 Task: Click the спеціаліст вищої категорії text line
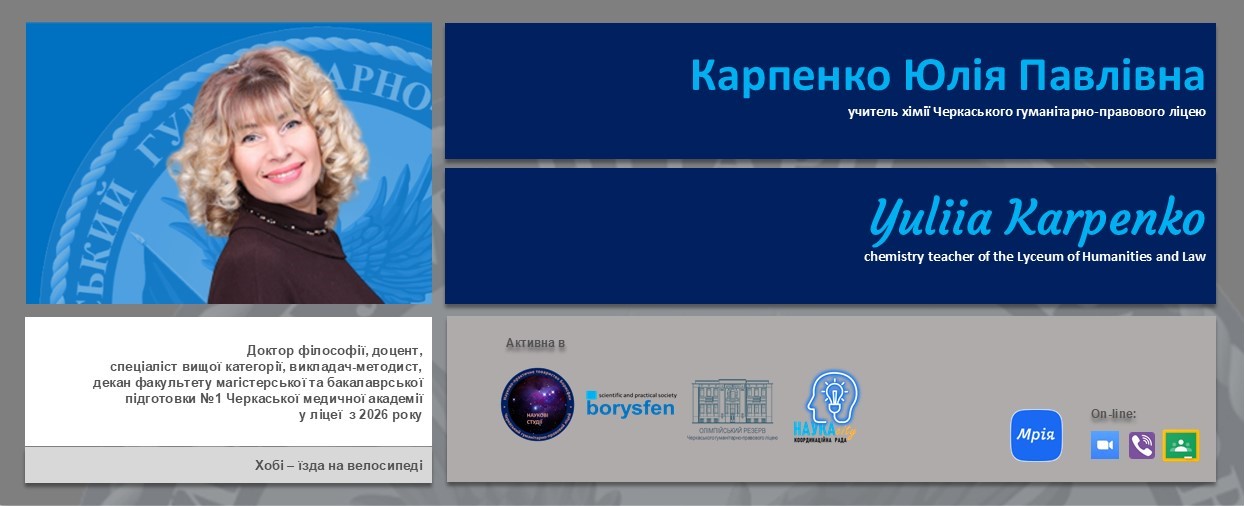(267, 366)
